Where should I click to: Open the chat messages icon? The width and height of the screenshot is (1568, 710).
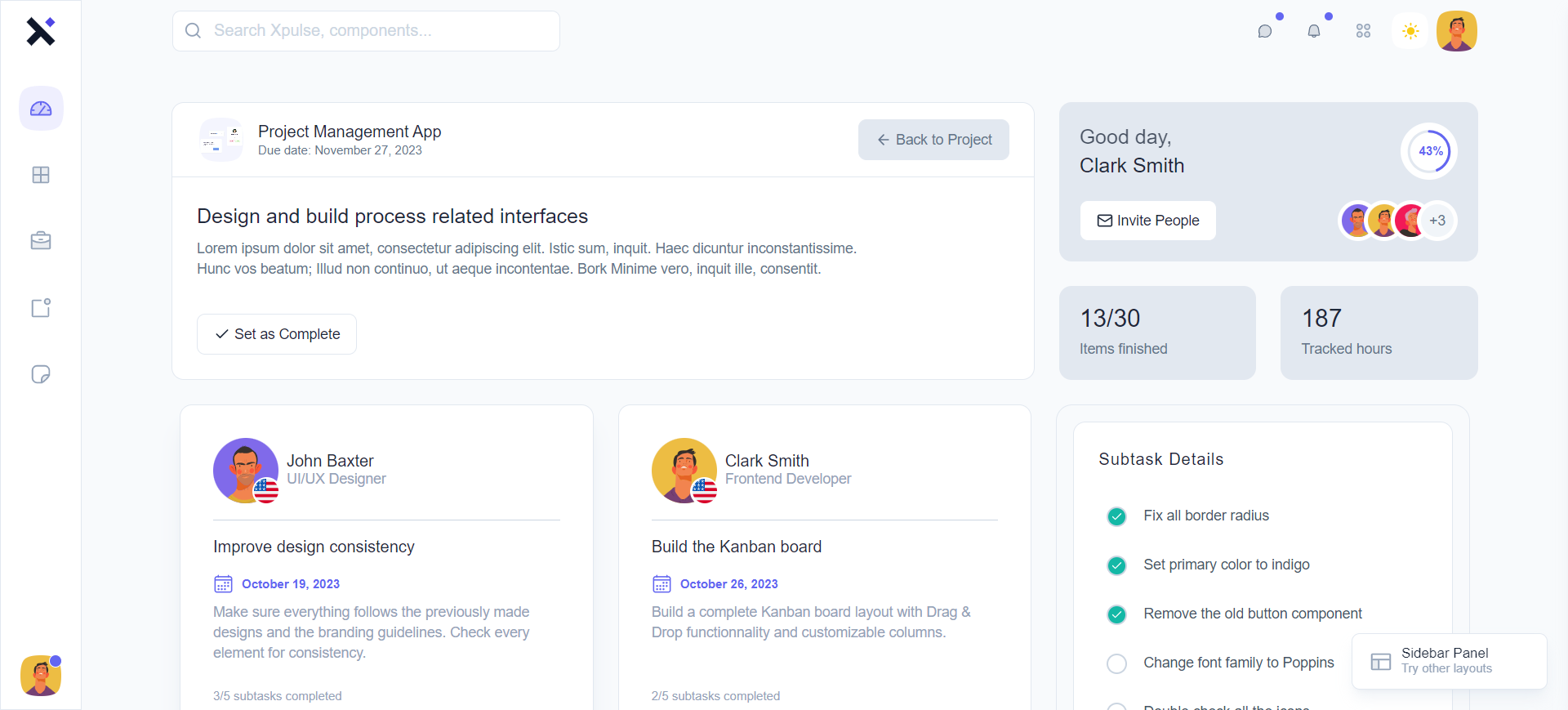point(1265,31)
